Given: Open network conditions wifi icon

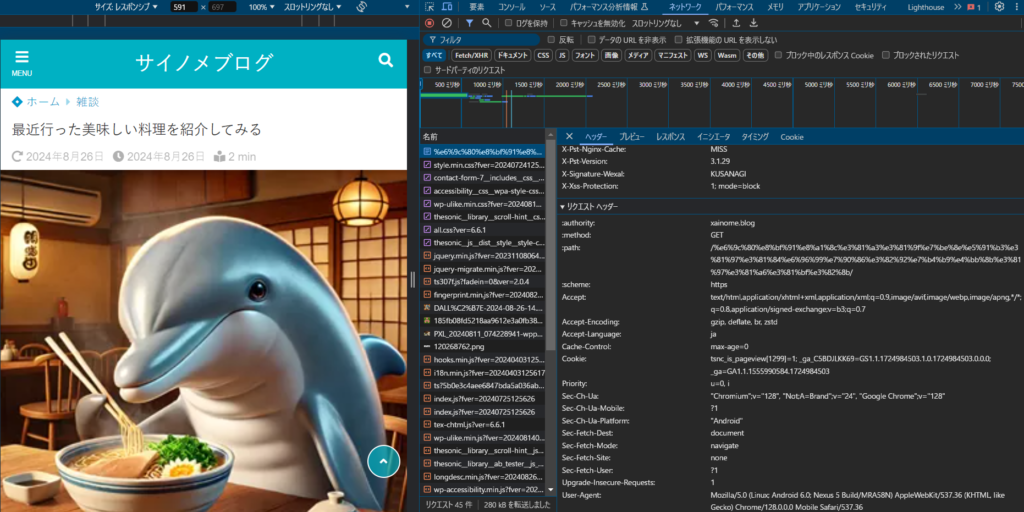Looking at the screenshot, I should [x=714, y=23].
